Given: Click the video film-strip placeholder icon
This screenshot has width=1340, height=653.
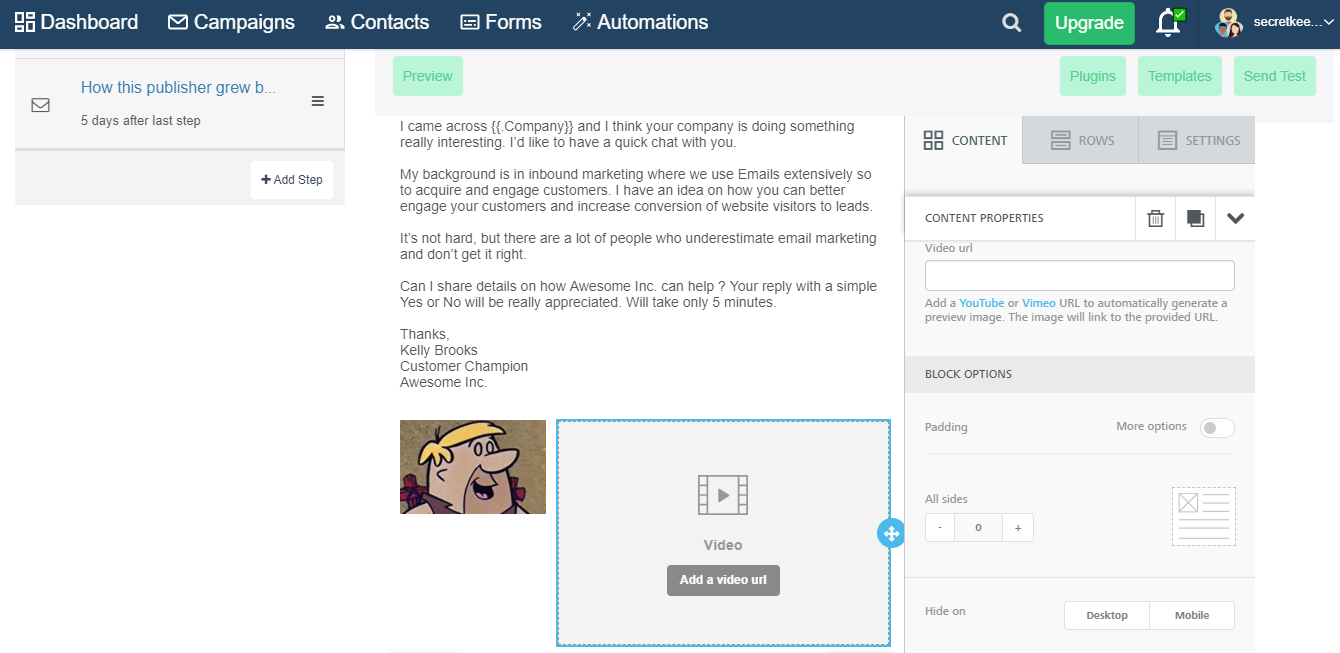Looking at the screenshot, I should pyautogui.click(x=723, y=495).
